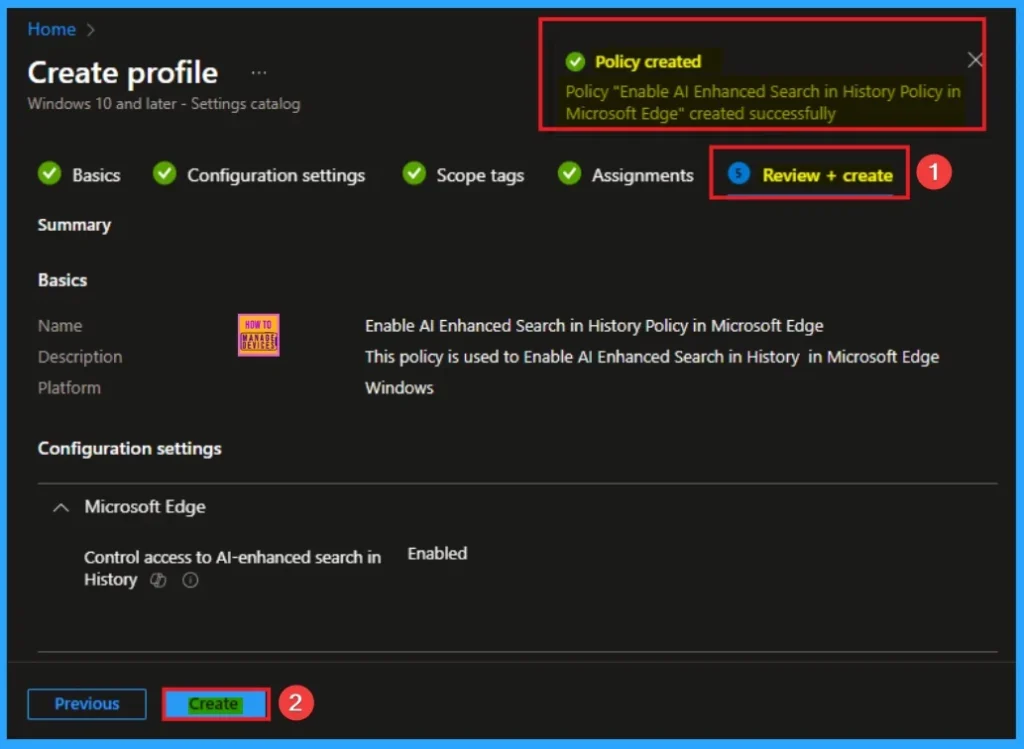The width and height of the screenshot is (1024, 749).
Task: Select the description value text
Action: (x=652, y=357)
